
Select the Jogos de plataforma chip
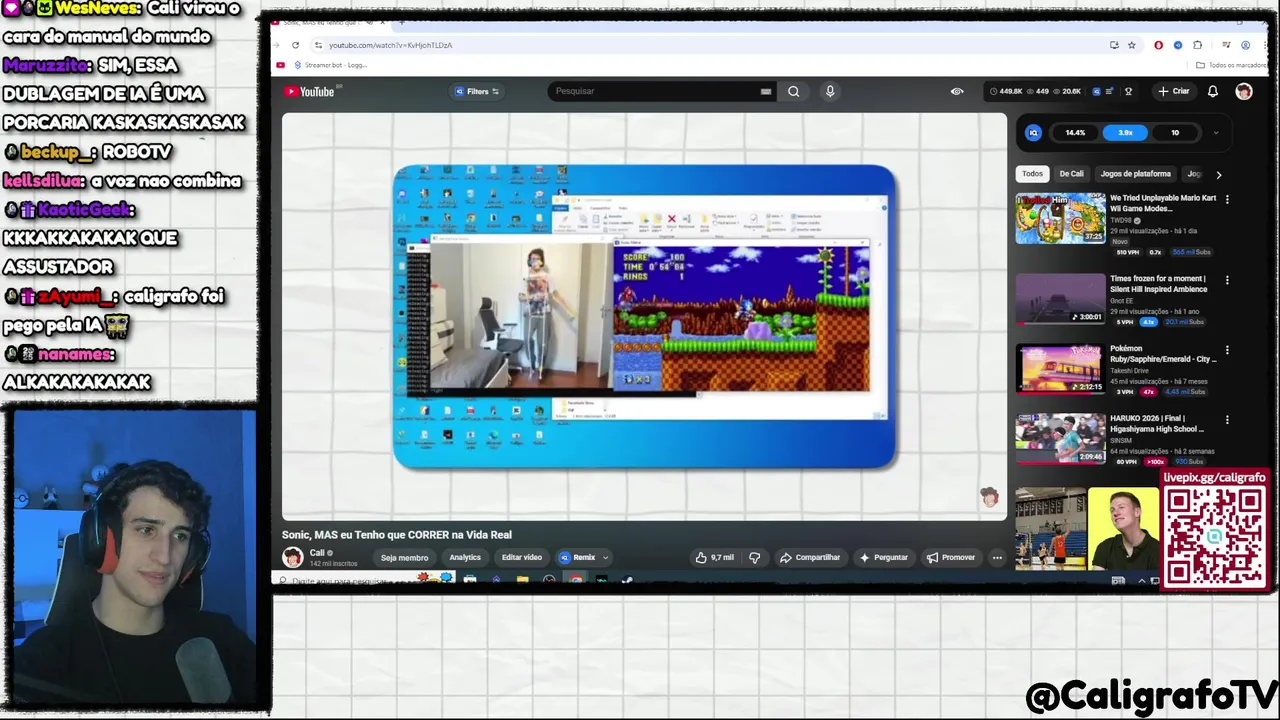pos(1135,174)
